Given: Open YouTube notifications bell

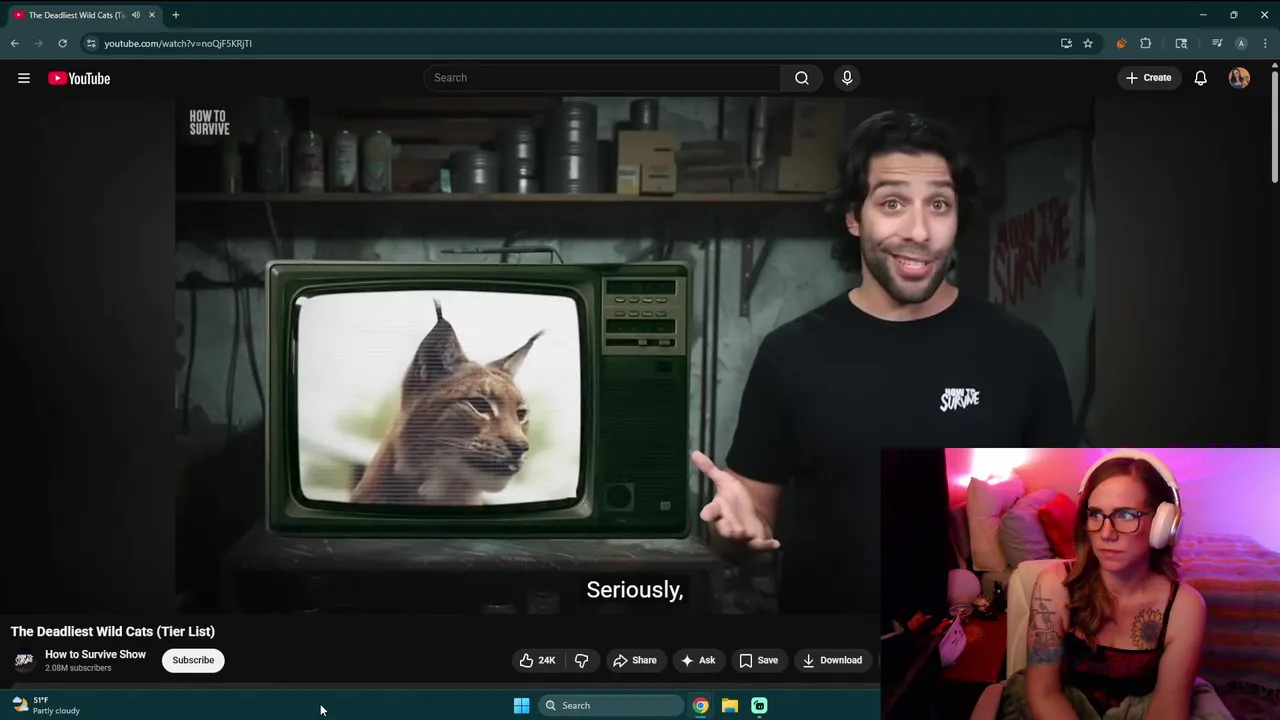Looking at the screenshot, I should tap(1201, 78).
